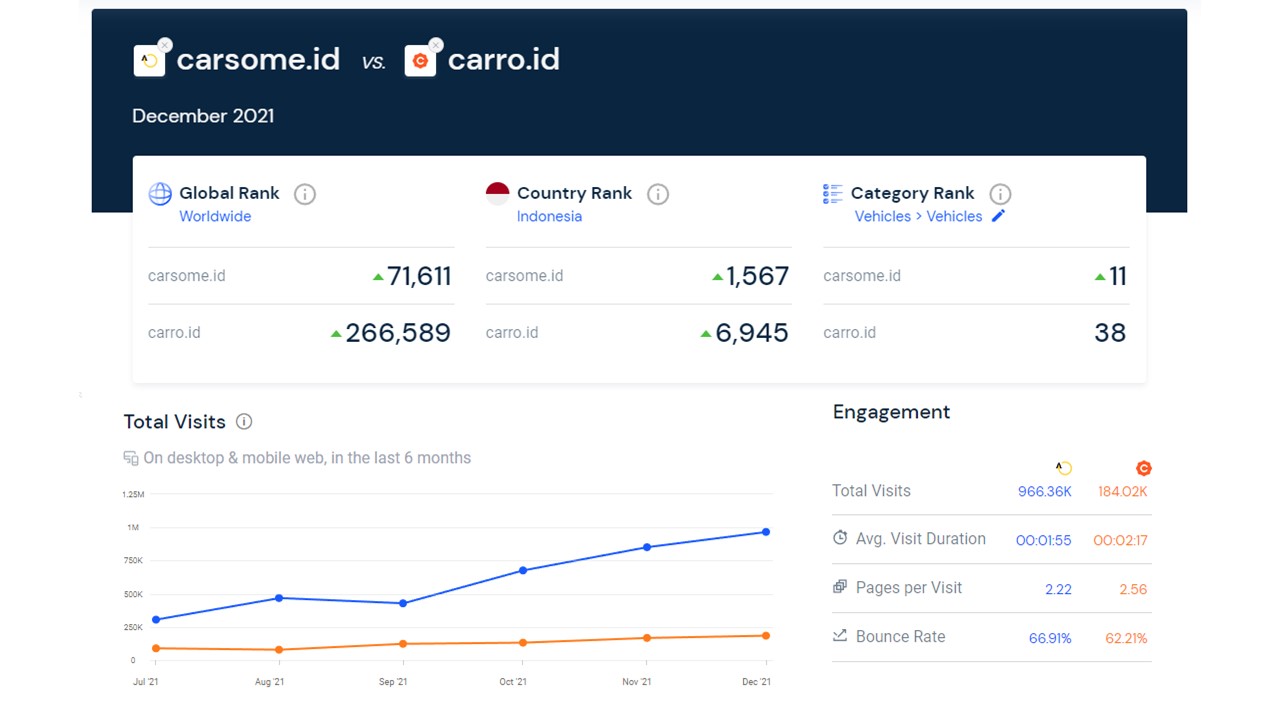
Task: Click the orange carro data point for Jul '21
Action: [x=156, y=648]
